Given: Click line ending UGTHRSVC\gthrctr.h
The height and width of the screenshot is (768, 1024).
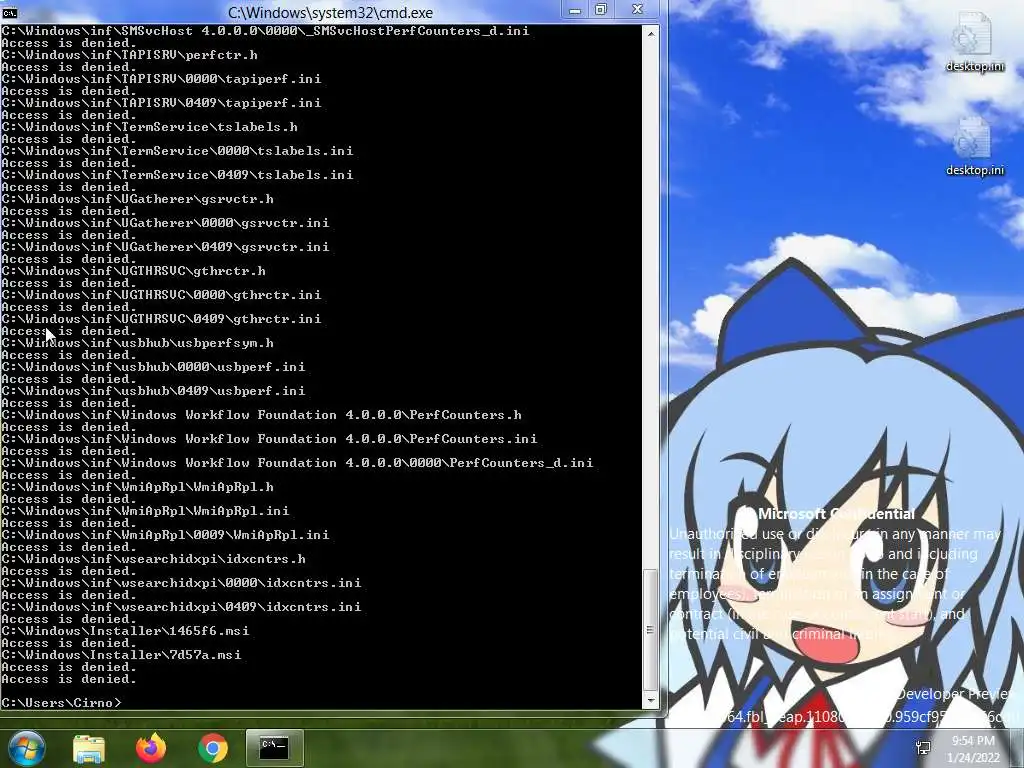Looking at the screenshot, I should pyautogui.click(x=133, y=271).
